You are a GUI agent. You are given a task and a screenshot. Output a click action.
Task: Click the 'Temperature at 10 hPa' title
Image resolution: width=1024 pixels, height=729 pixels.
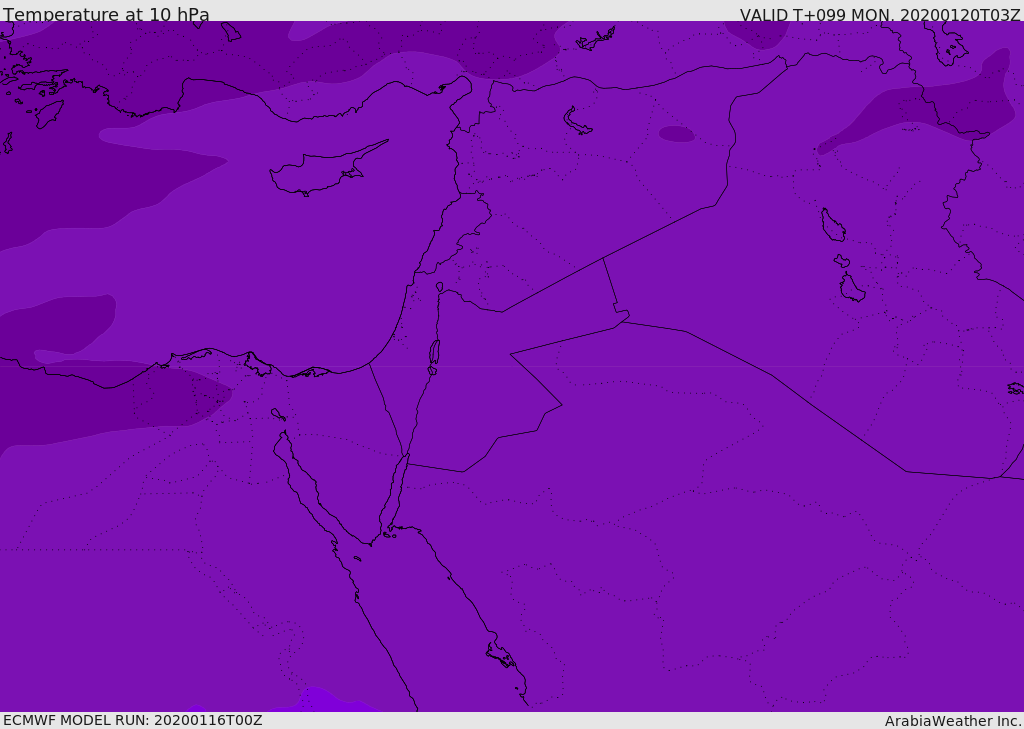[x=106, y=15]
